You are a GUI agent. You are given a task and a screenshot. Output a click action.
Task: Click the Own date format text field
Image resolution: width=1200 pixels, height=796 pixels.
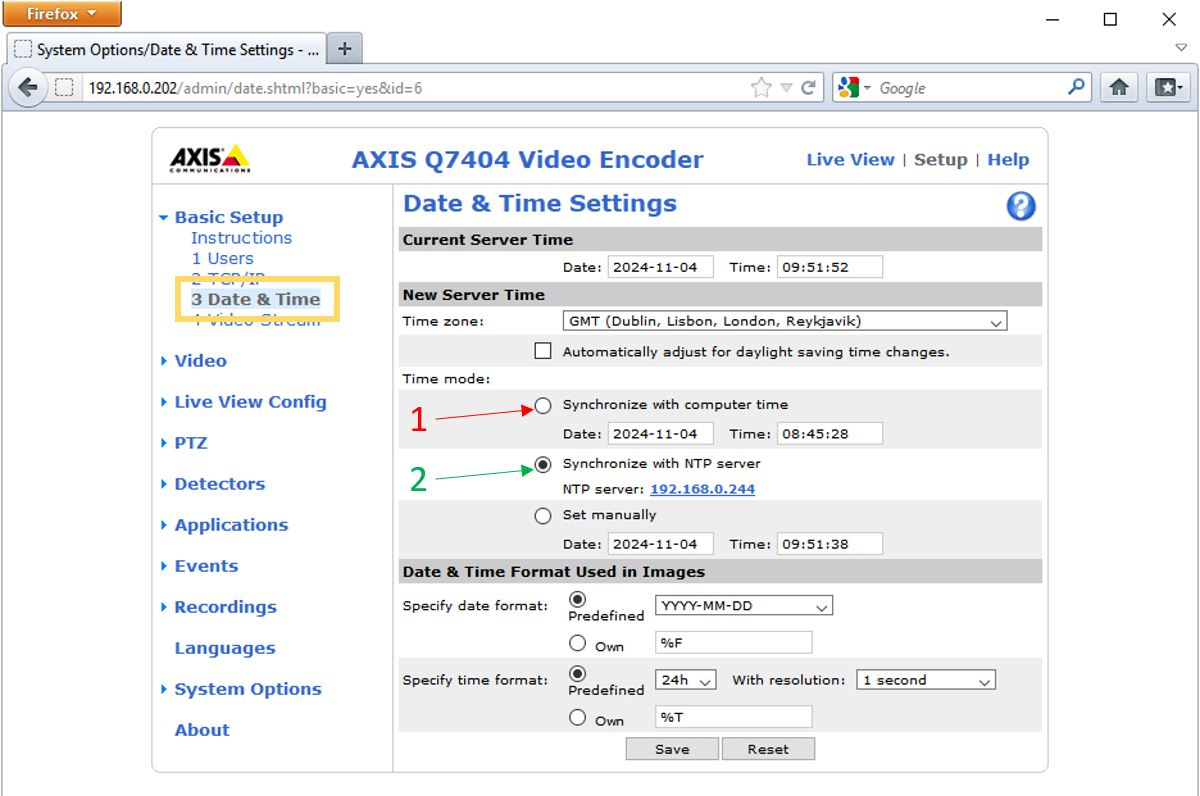733,642
